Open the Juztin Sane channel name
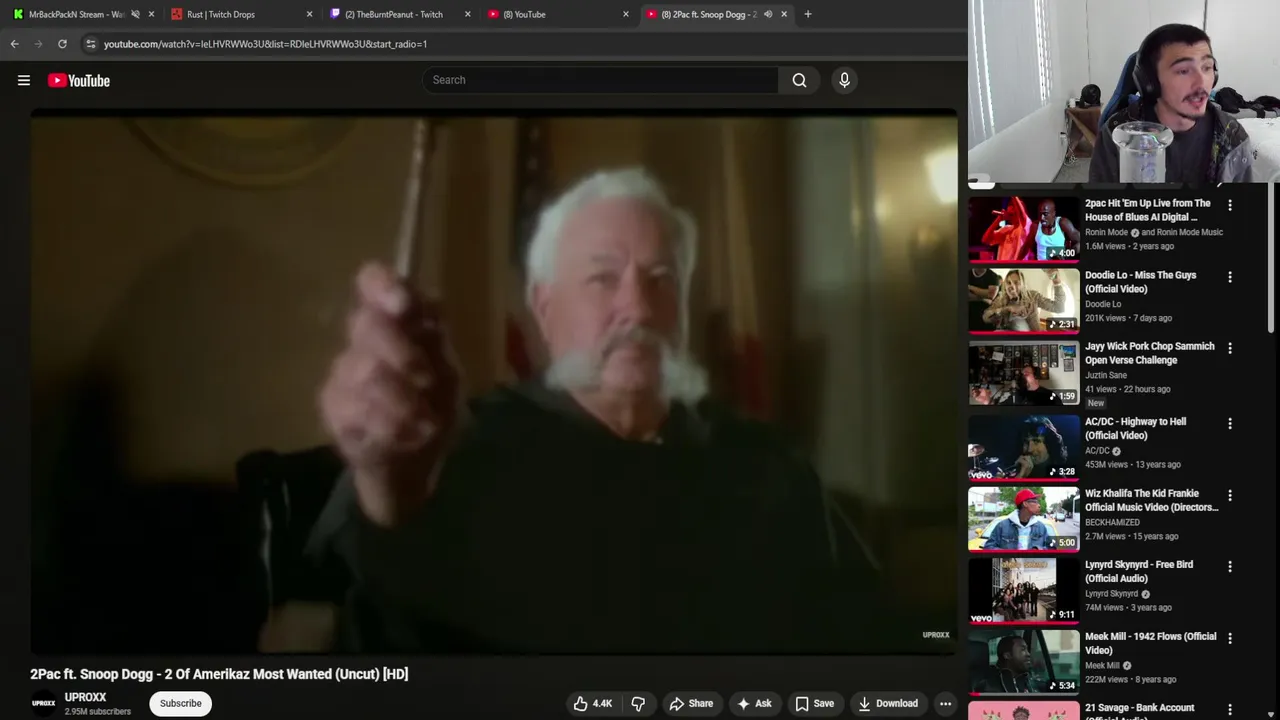The width and height of the screenshot is (1280, 720). (1106, 375)
